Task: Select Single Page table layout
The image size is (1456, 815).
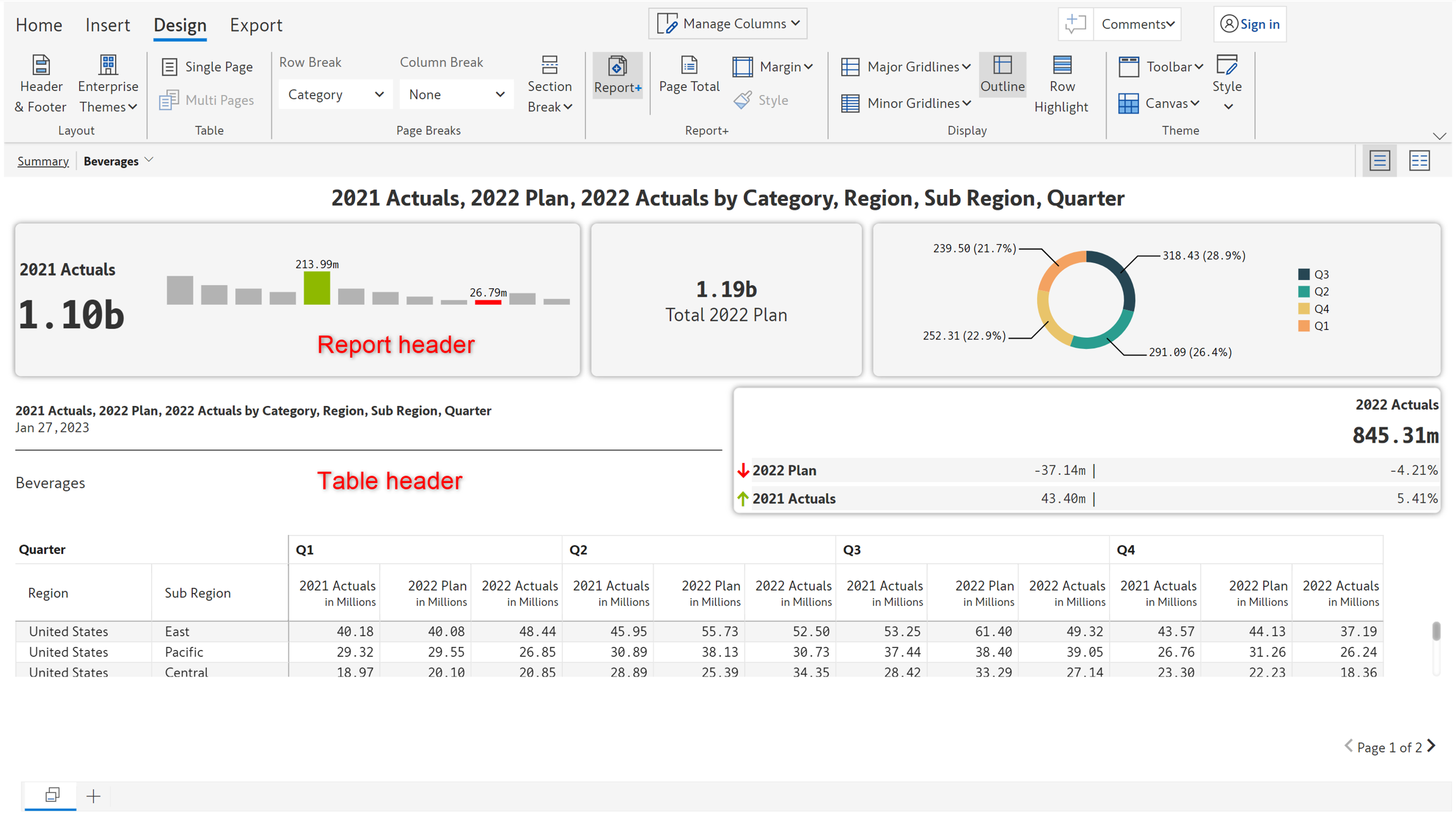Action: pyautogui.click(x=207, y=66)
